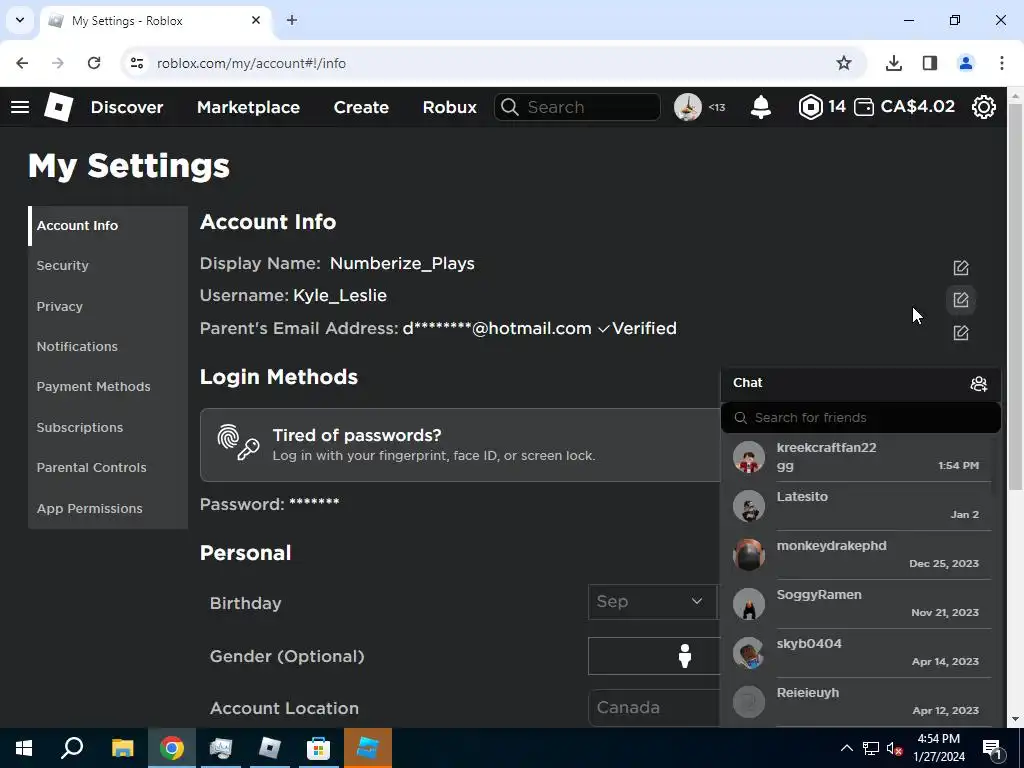Select the male gender icon button

684,656
